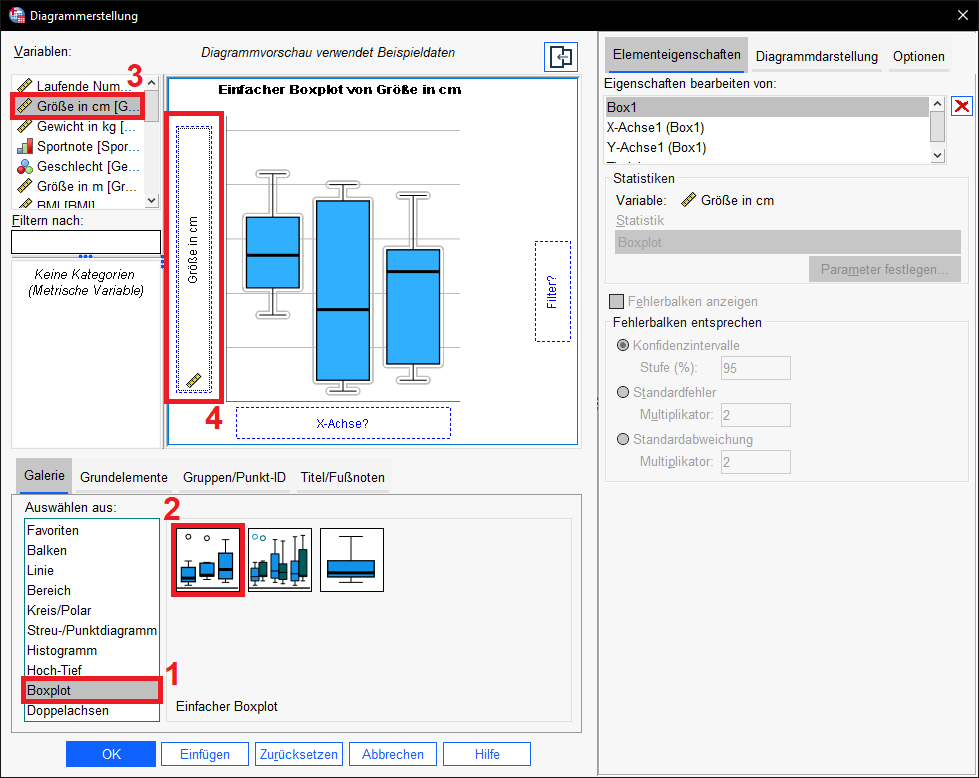This screenshot has height=778, width=979.
Task: Click the Abbrechen button
Action: click(393, 754)
